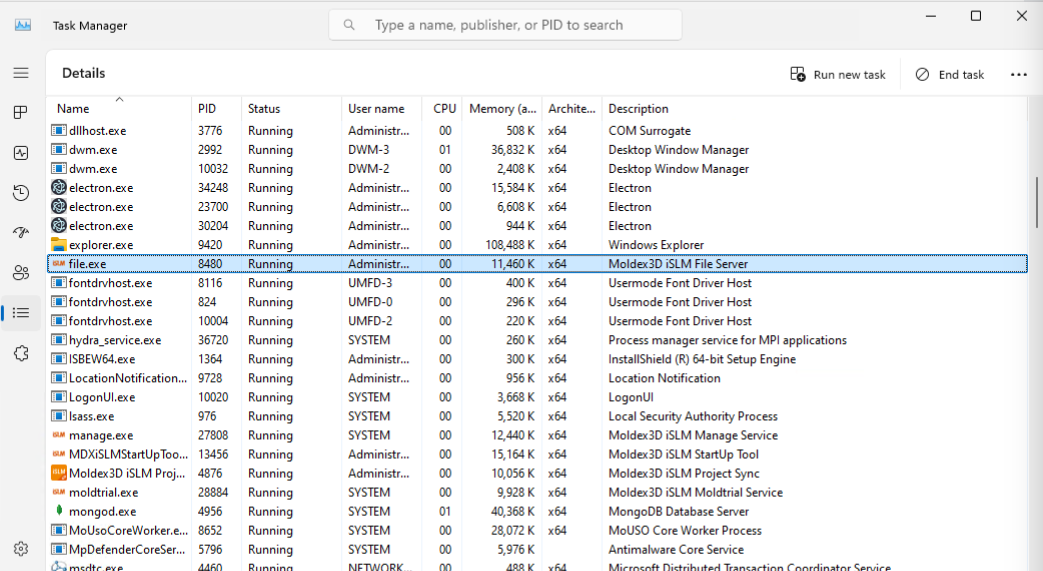Click memory value 40,368 K of mongod.exe

click(513, 511)
